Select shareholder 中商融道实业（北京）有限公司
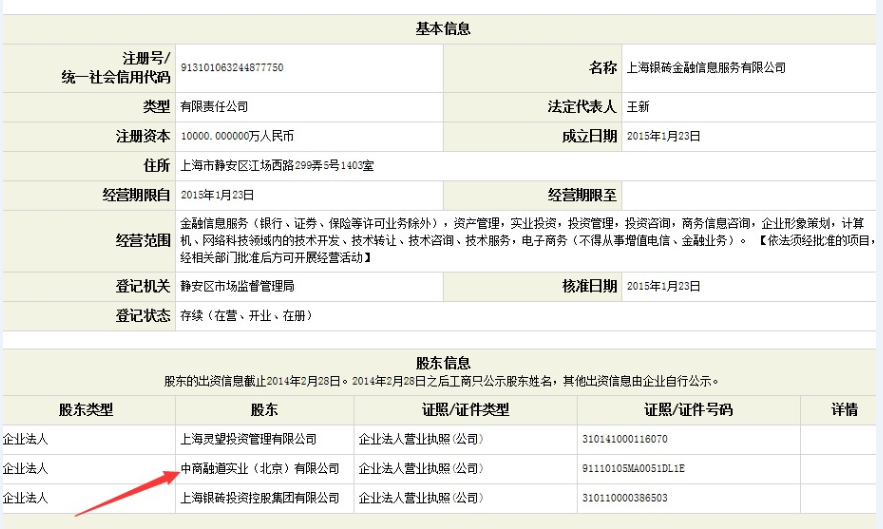 [260, 469]
